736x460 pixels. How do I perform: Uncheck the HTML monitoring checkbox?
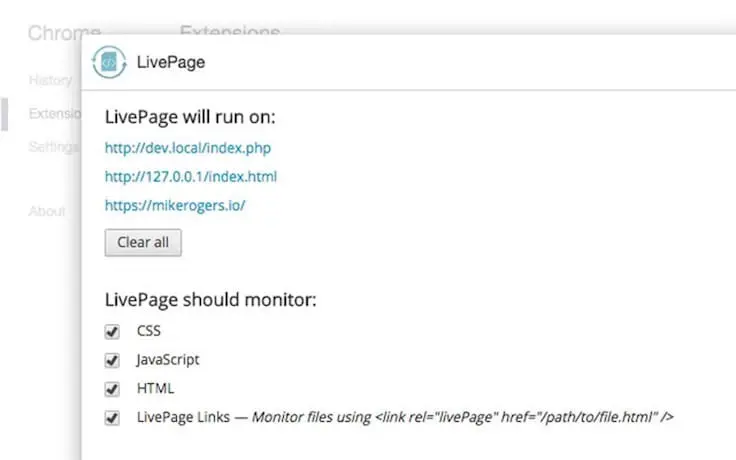pos(112,389)
